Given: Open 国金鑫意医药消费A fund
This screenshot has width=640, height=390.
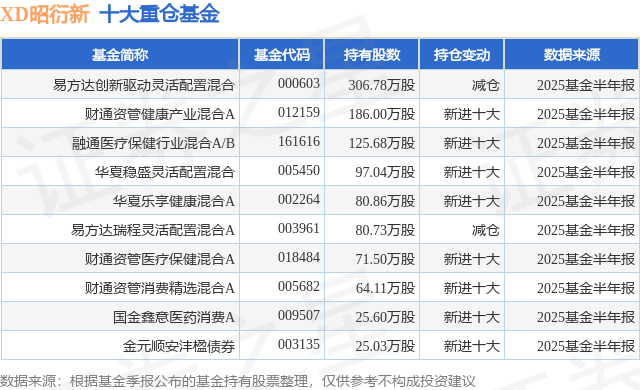Looking at the screenshot, I should [174, 317].
